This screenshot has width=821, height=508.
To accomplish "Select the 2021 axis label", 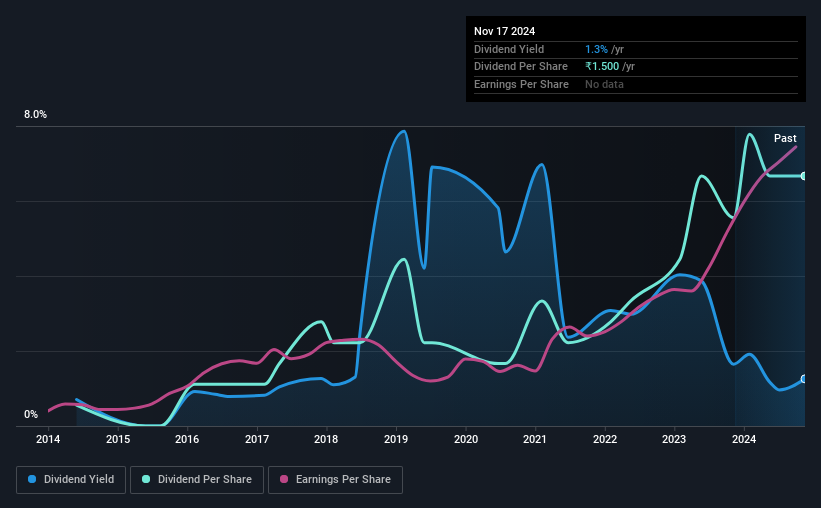I will [535, 439].
